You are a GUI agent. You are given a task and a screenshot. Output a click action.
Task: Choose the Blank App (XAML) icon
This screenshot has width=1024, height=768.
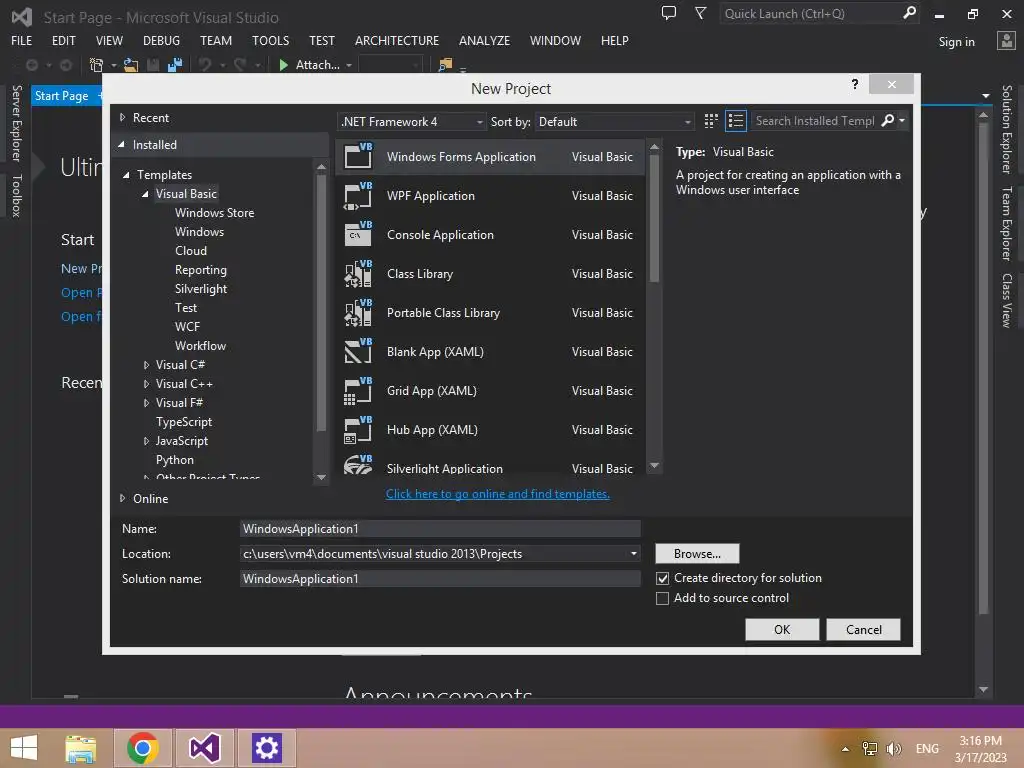(x=358, y=351)
